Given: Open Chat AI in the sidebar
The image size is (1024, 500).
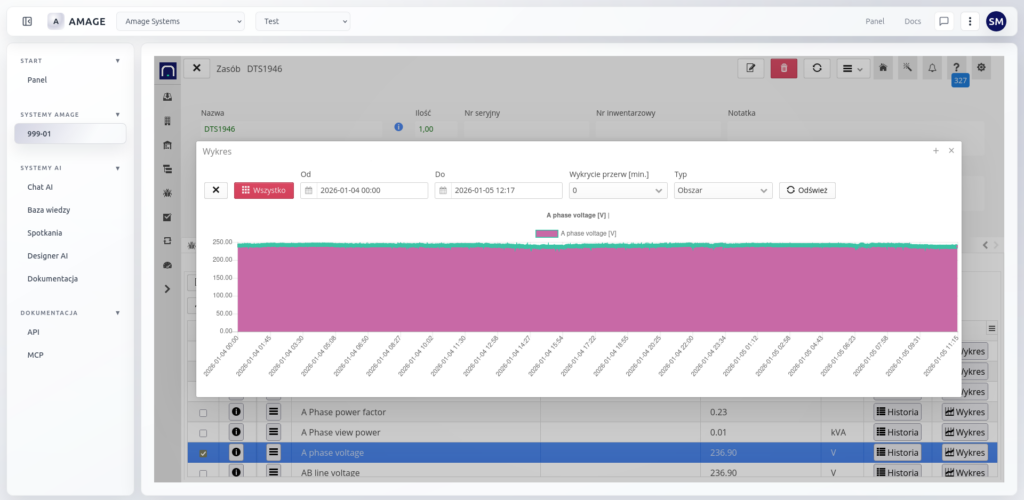Looking at the screenshot, I should click(x=40, y=186).
